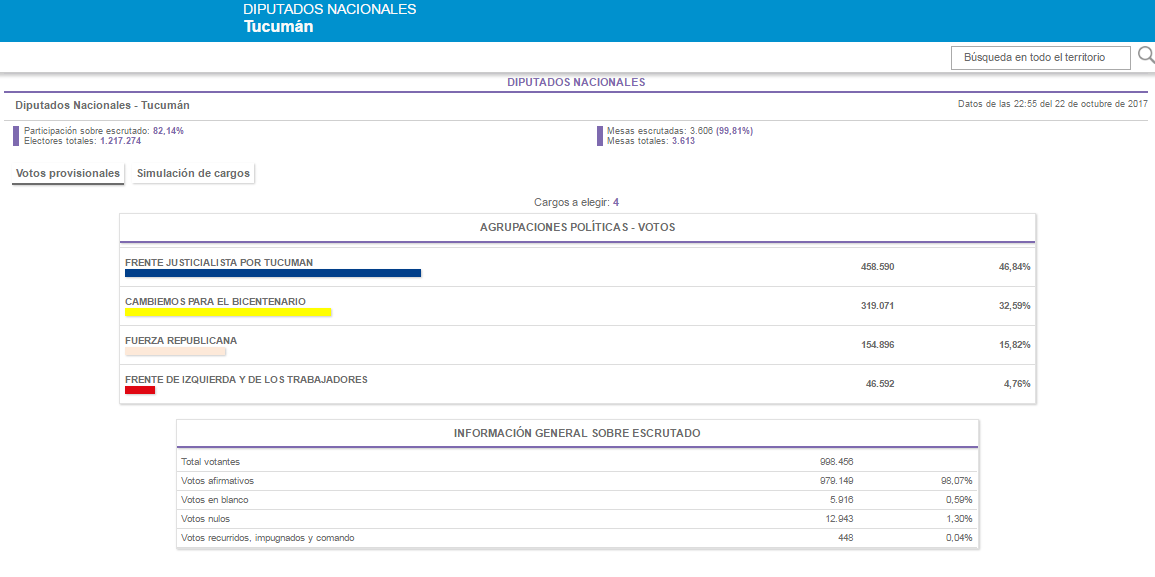Click the red Frente de Izquierda bar
1155x577 pixels.
(140, 390)
